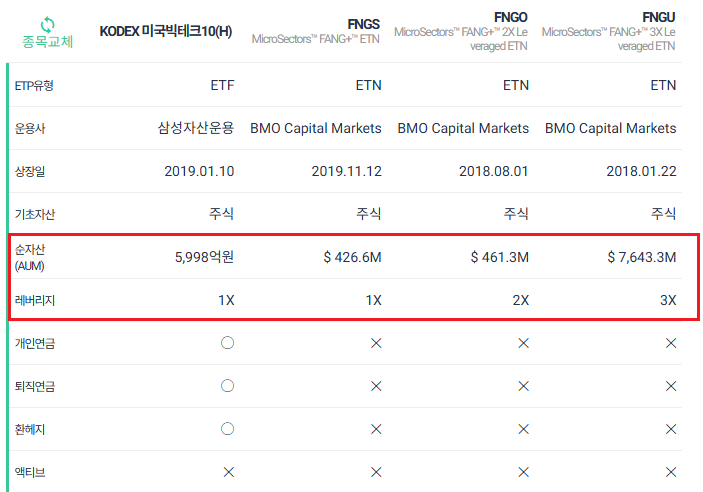Click ETF value for KODEX column
The width and height of the screenshot is (703, 492).
coord(222,85)
